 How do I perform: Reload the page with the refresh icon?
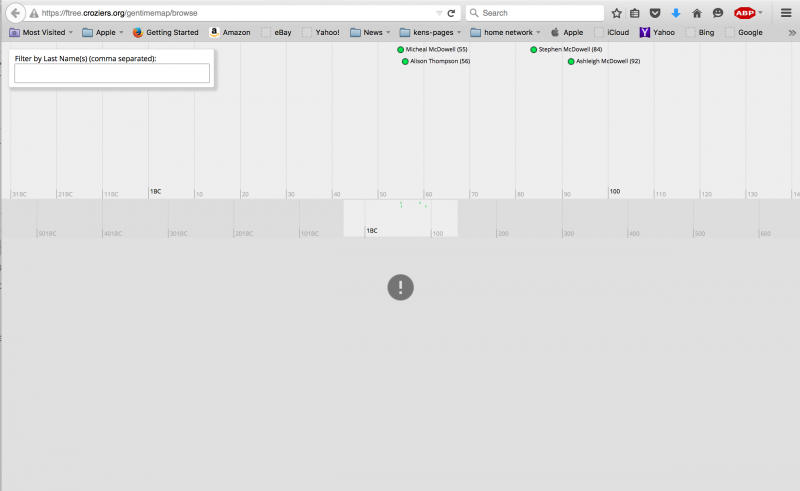tap(451, 13)
